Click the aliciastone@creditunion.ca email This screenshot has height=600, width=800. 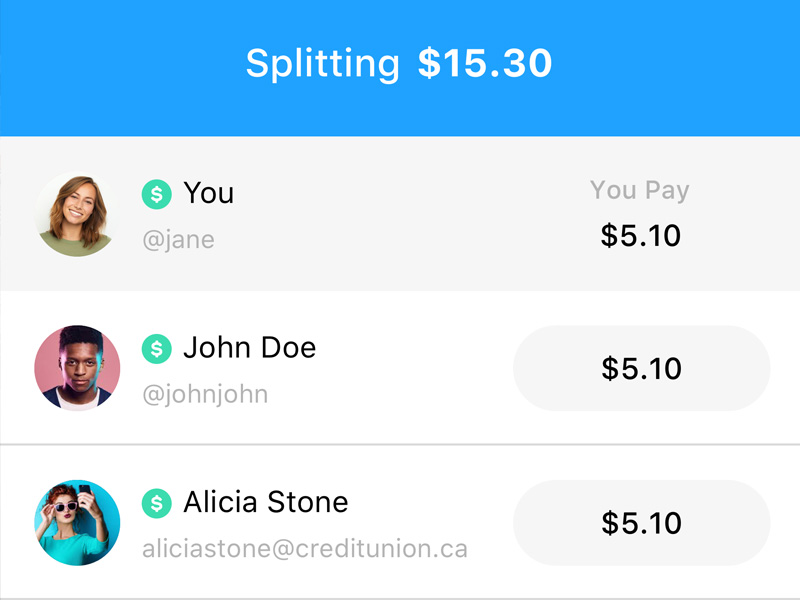304,549
